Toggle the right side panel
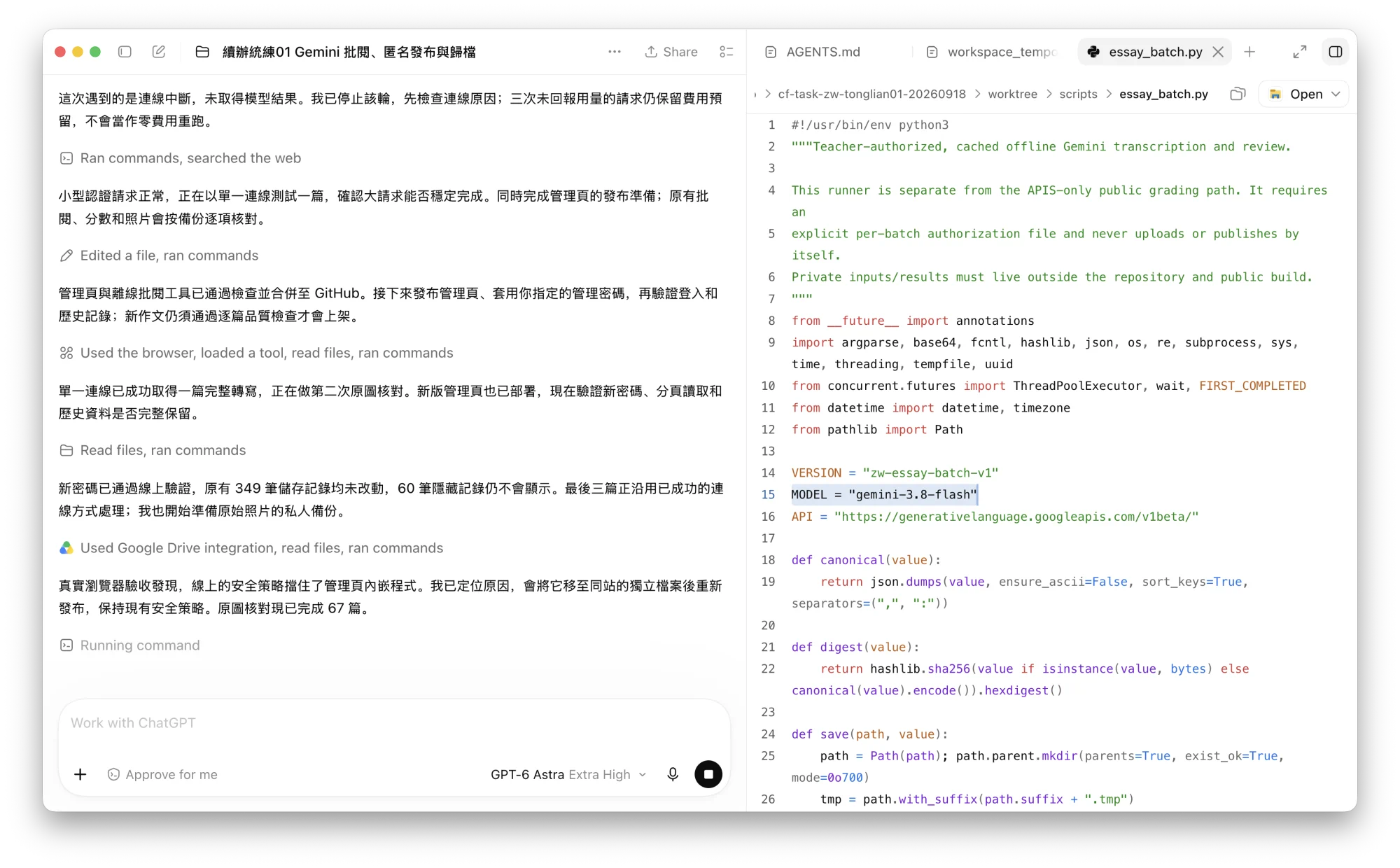 point(1336,52)
